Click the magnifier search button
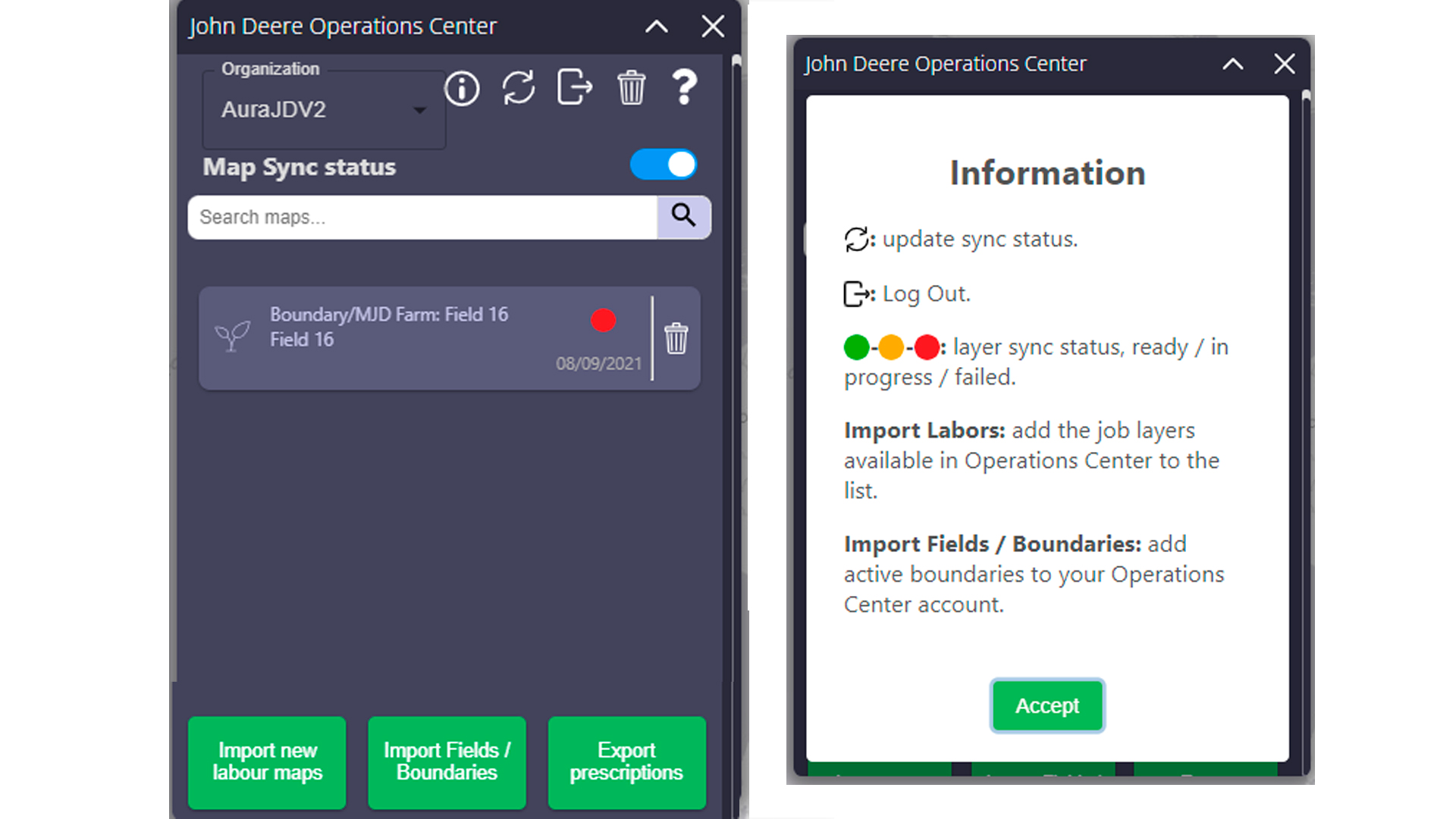The width and height of the screenshot is (1456, 819). coord(683,217)
